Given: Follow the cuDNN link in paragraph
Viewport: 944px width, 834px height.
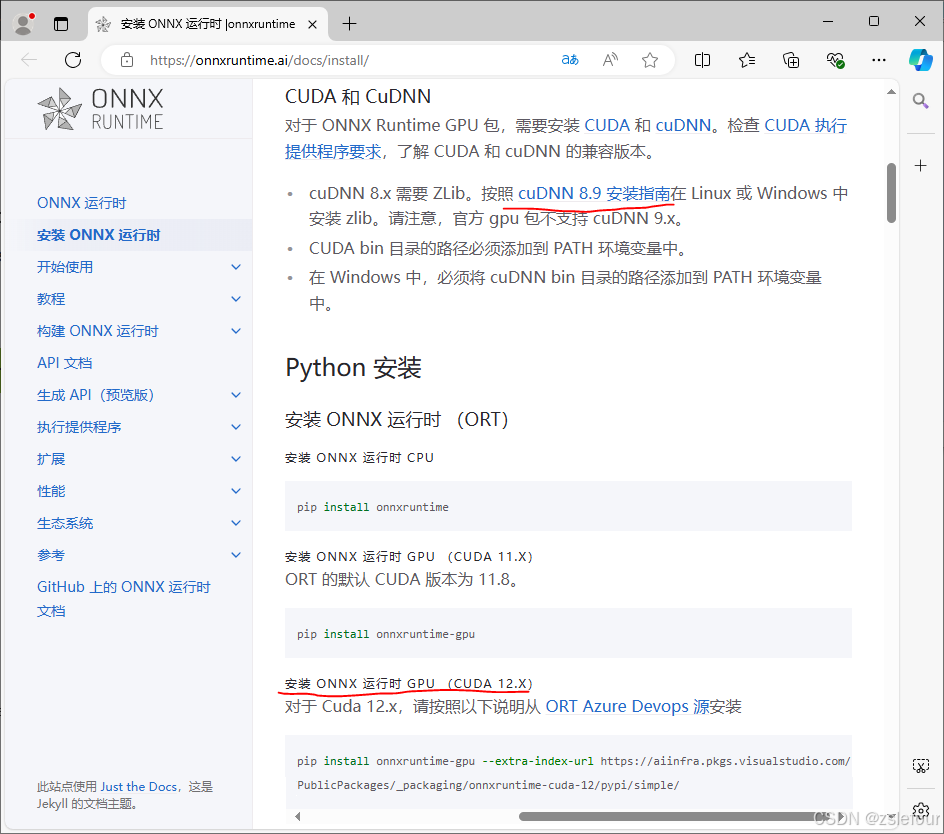Looking at the screenshot, I should (683, 125).
